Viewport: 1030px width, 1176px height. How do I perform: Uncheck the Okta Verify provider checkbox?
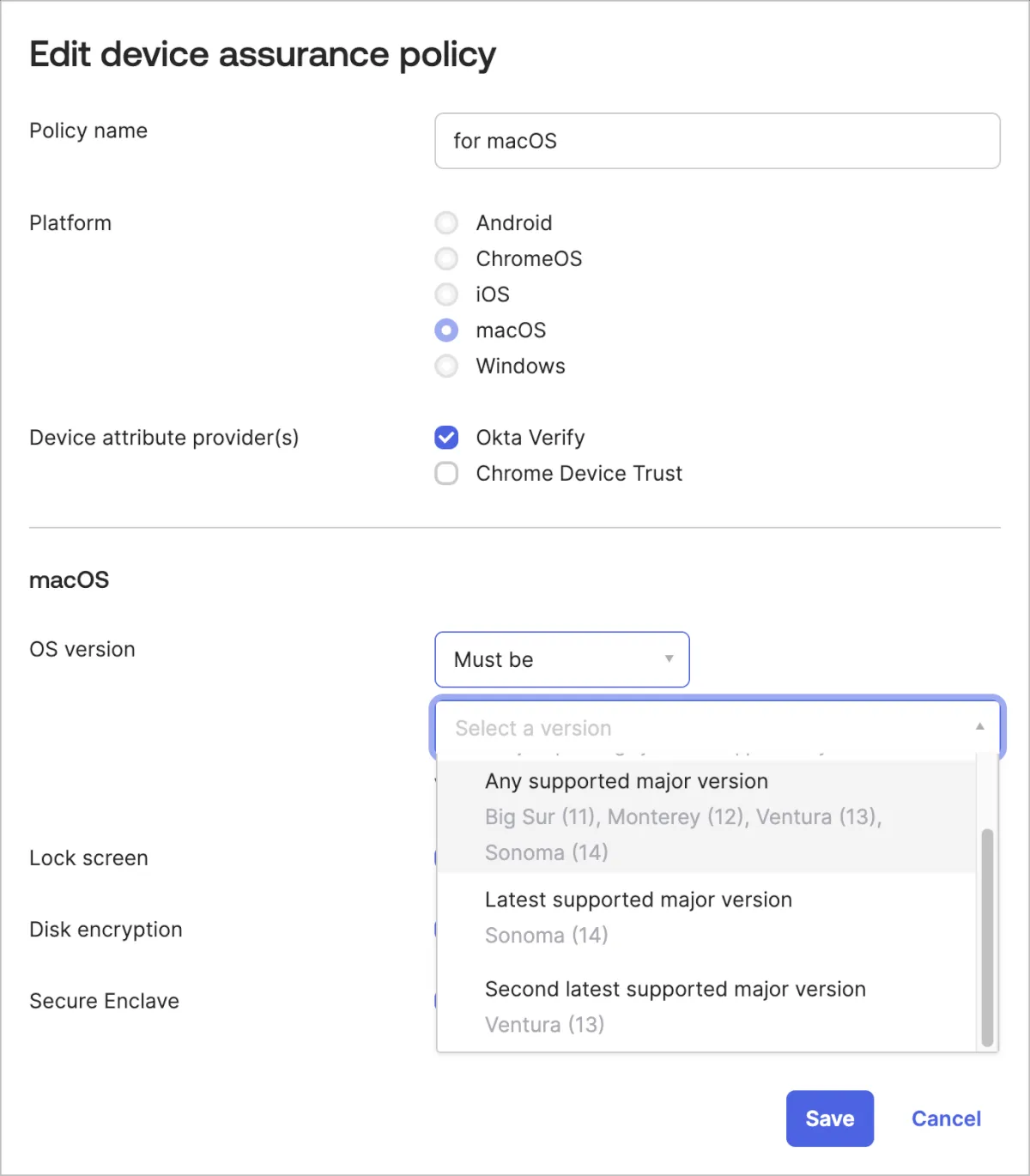pos(446,438)
